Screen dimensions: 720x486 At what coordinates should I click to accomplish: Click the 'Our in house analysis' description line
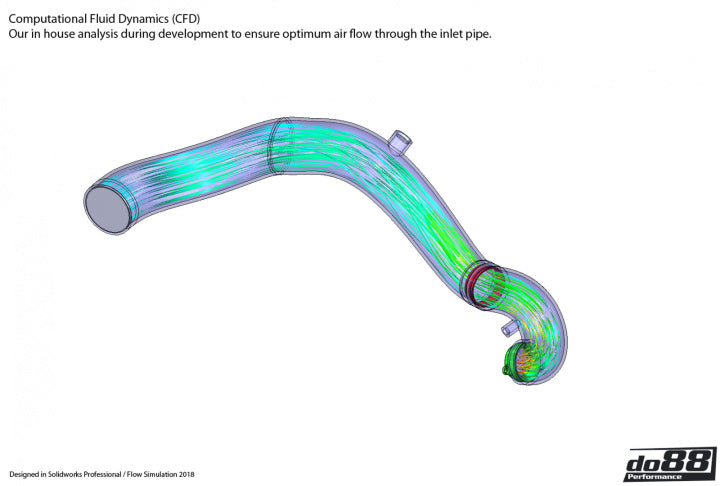tap(250, 34)
